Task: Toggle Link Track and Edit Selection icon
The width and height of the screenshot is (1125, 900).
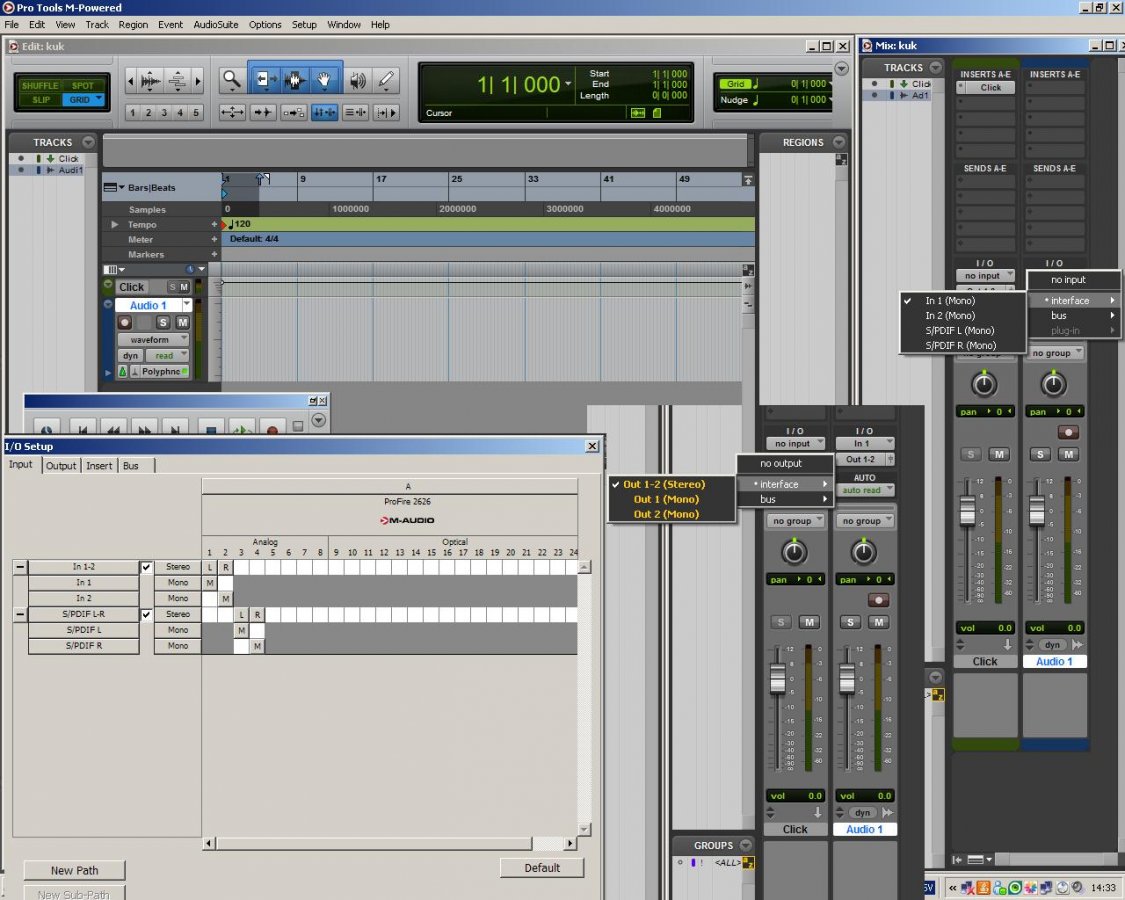Action: pyautogui.click(x=355, y=112)
